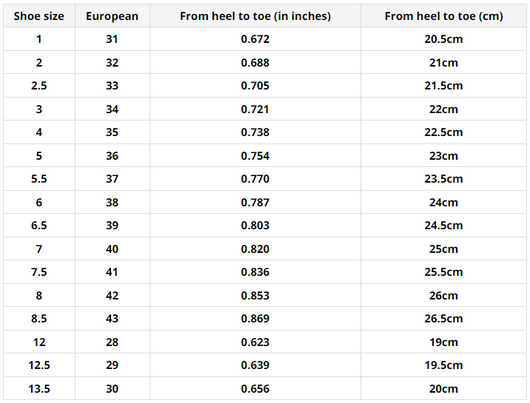The image size is (530, 403).
Task: Select the cell with European size 31
Action: [112, 39]
